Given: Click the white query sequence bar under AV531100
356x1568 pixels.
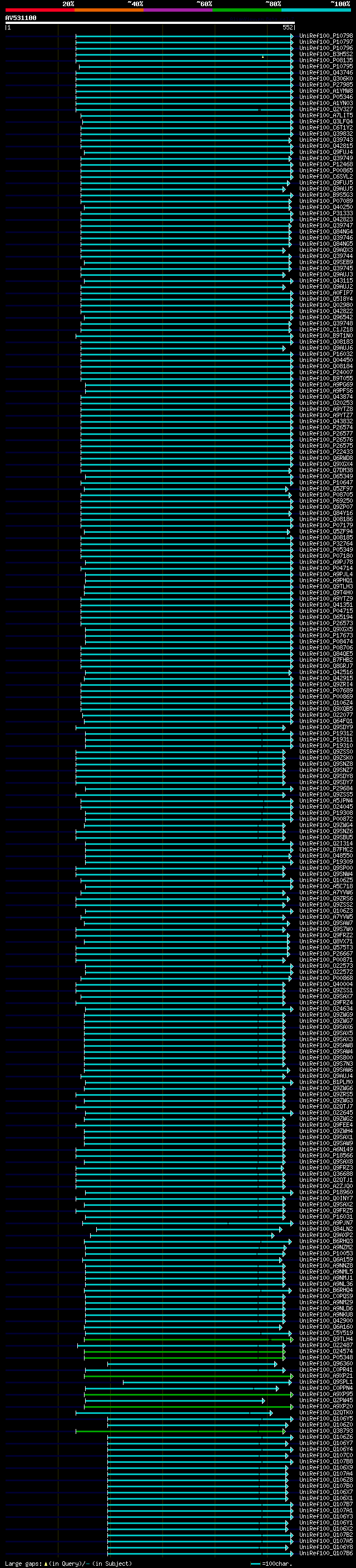Looking at the screenshot, I should coord(150,22).
